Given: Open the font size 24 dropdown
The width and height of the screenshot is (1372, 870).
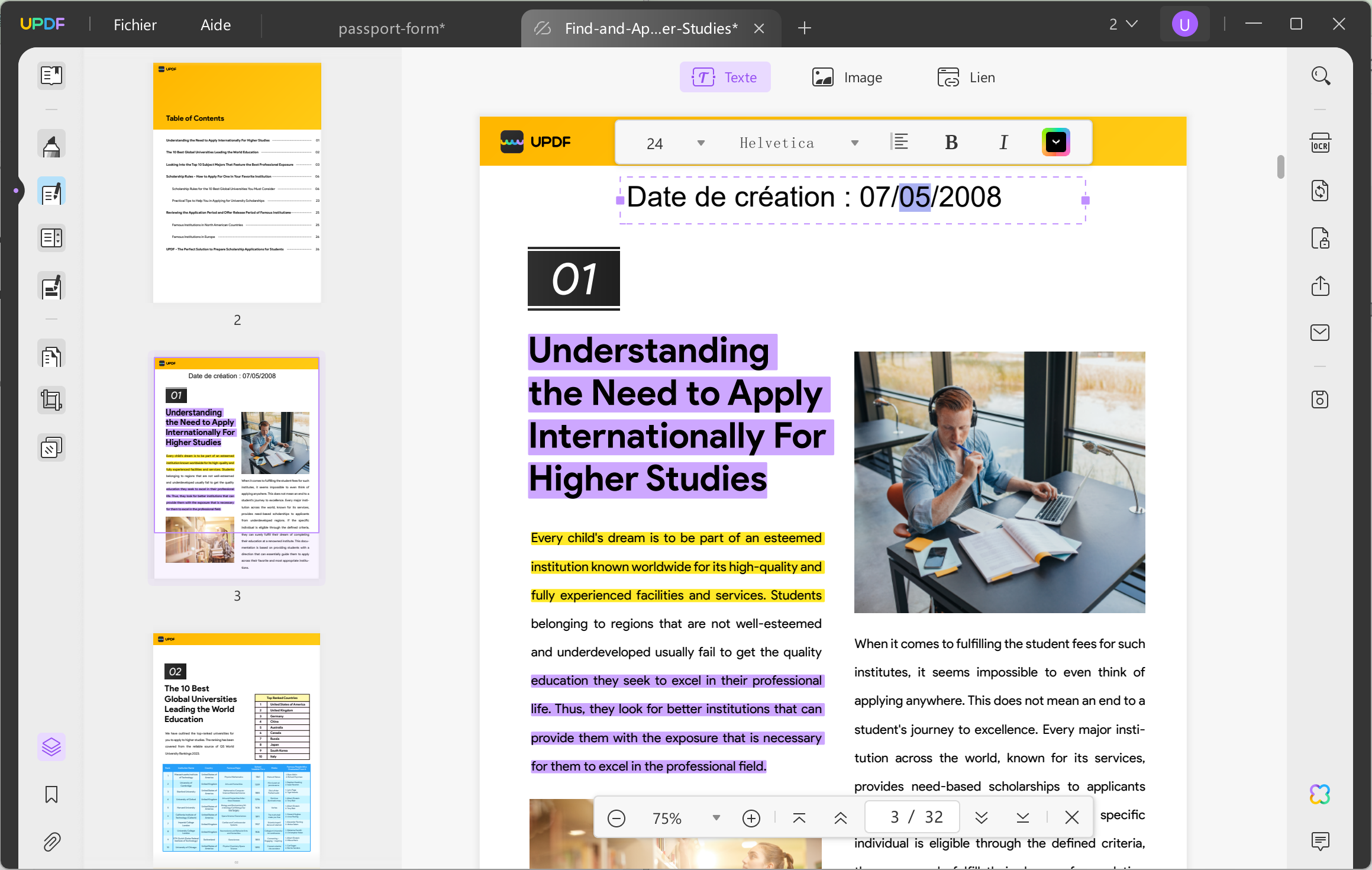Looking at the screenshot, I should point(700,142).
